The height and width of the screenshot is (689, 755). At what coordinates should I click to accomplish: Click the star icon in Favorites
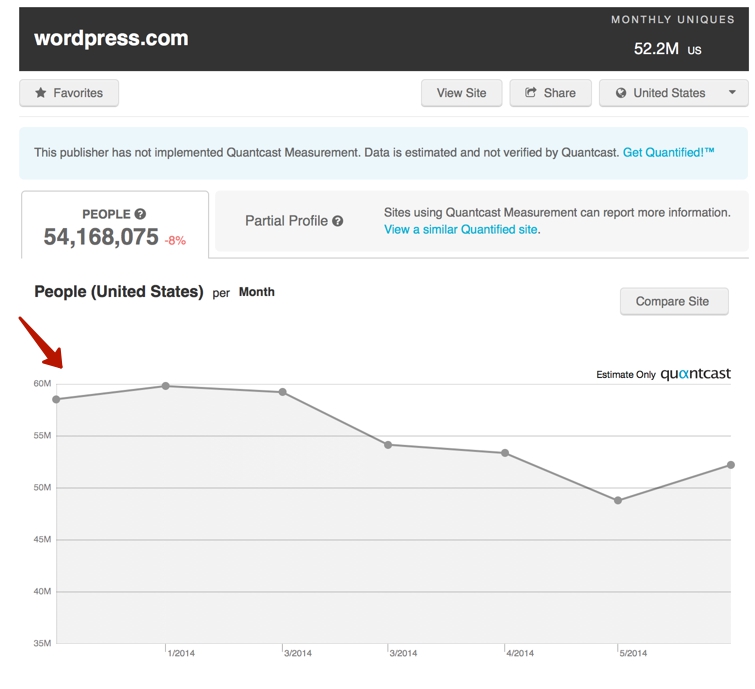(x=41, y=92)
